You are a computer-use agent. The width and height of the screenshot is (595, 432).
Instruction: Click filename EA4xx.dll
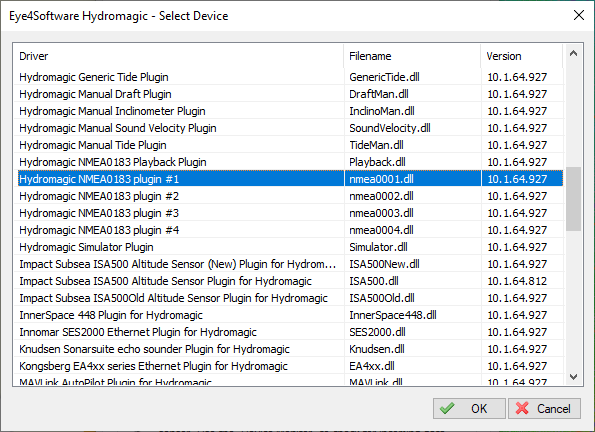tap(372, 366)
